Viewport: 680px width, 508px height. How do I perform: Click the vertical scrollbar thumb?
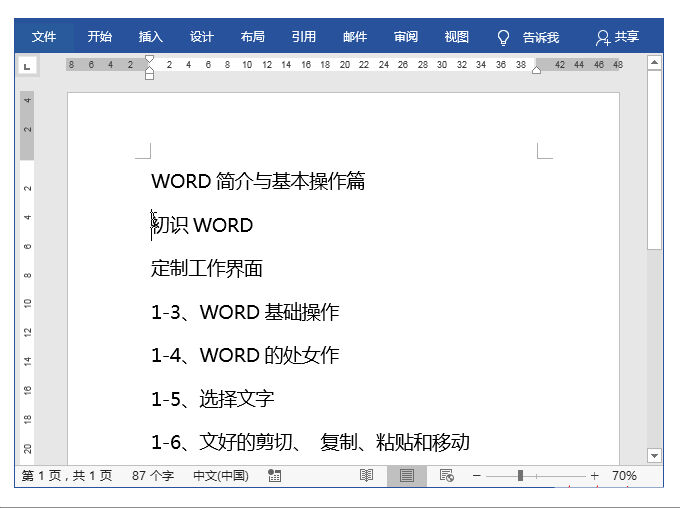[654, 160]
